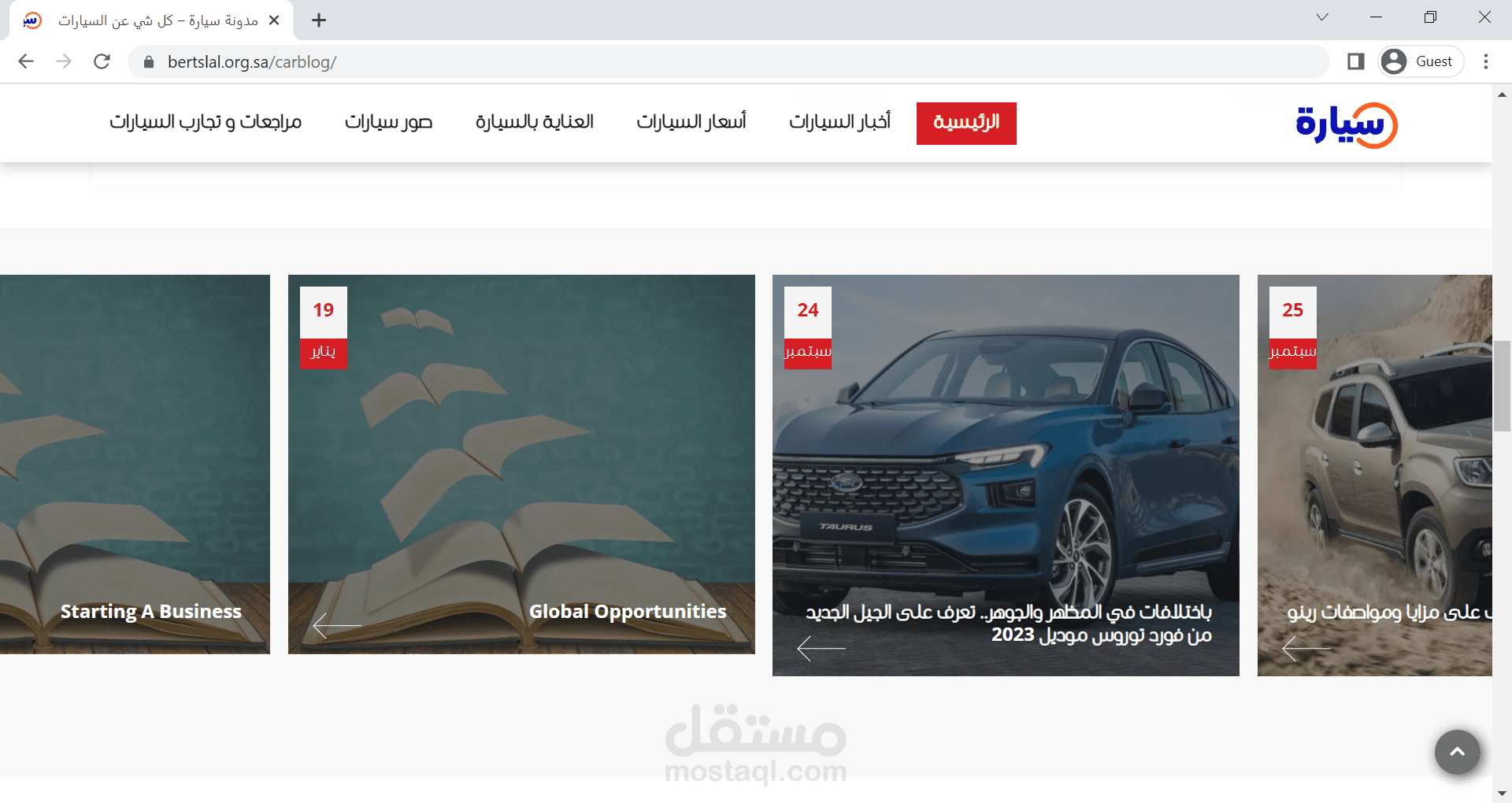Viewport: 1512px width, 803px height.
Task: Minimize the browser window
Action: [1376, 17]
